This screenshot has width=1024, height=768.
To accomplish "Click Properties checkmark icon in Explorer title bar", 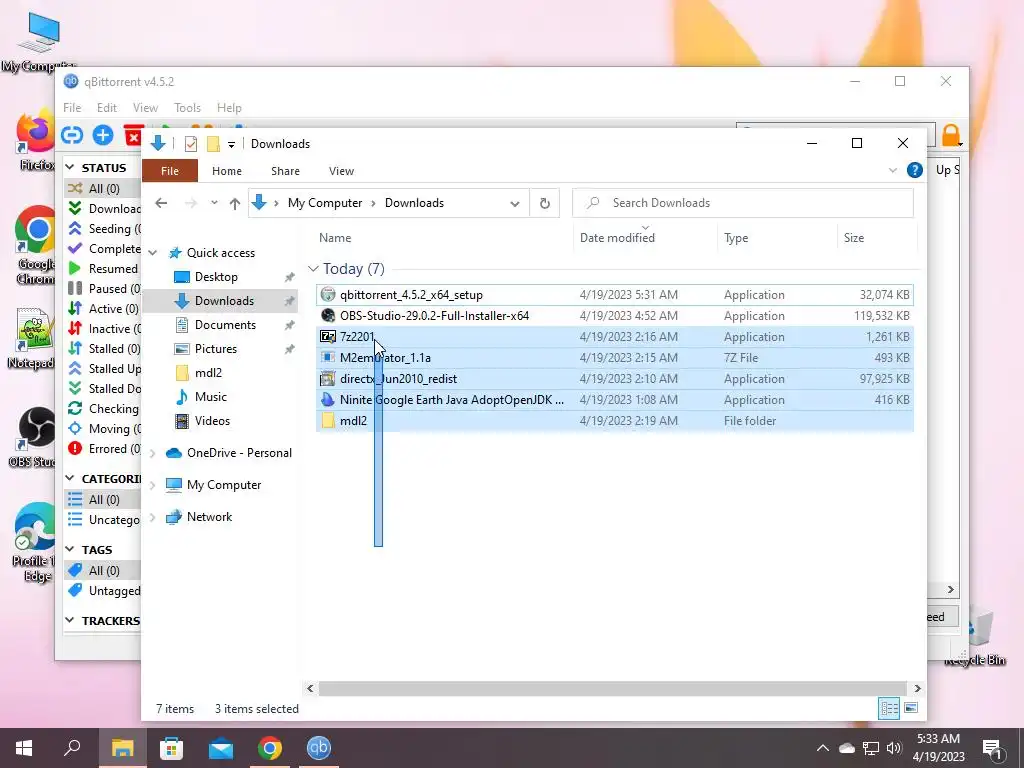I will point(191,144).
